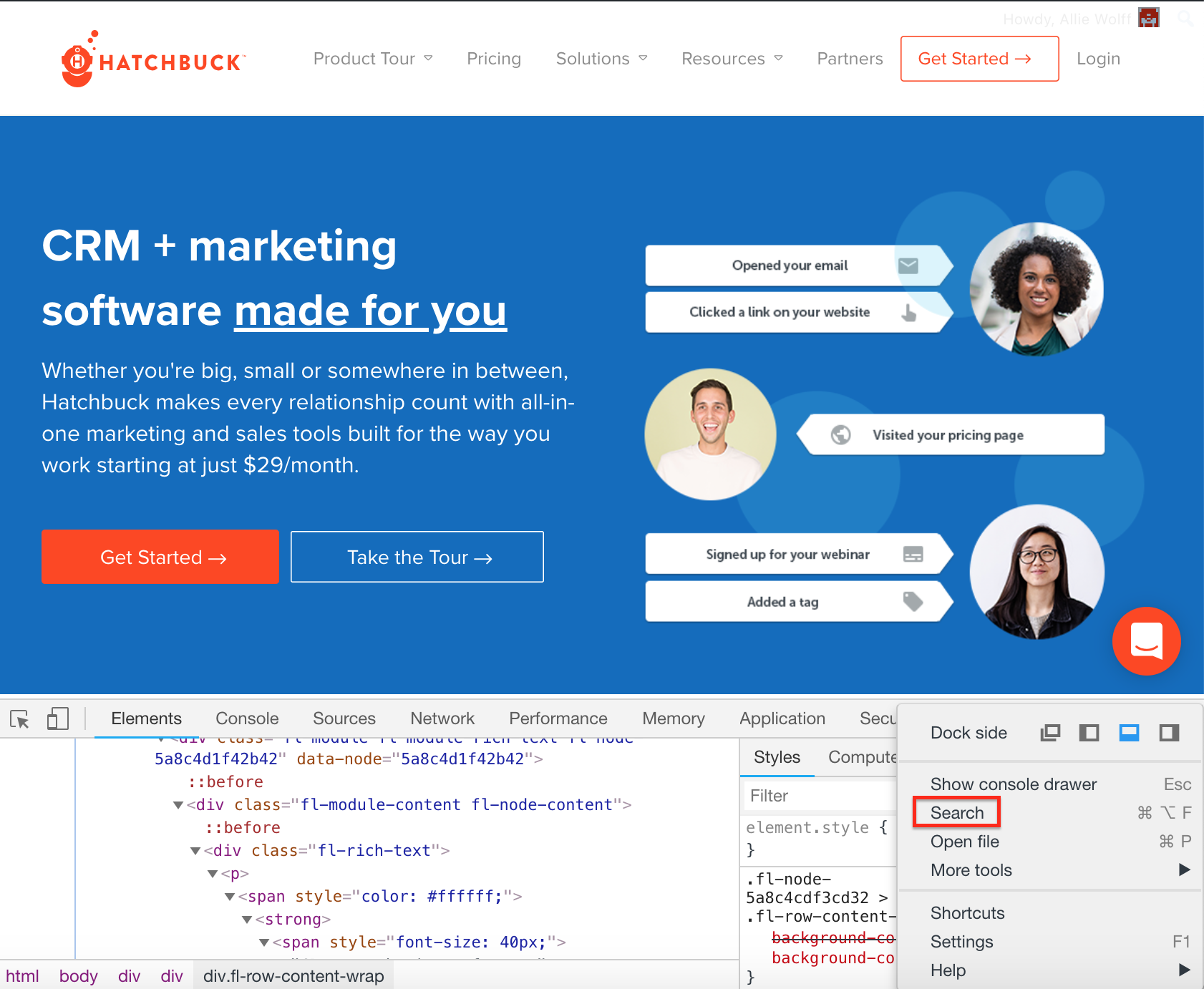Switch to the Performance tab
1204x989 pixels.
[x=558, y=718]
